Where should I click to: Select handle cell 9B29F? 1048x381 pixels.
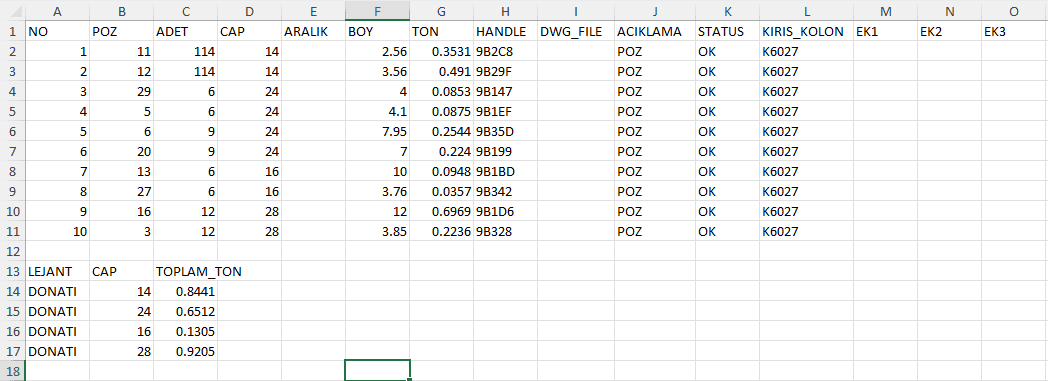coord(506,72)
